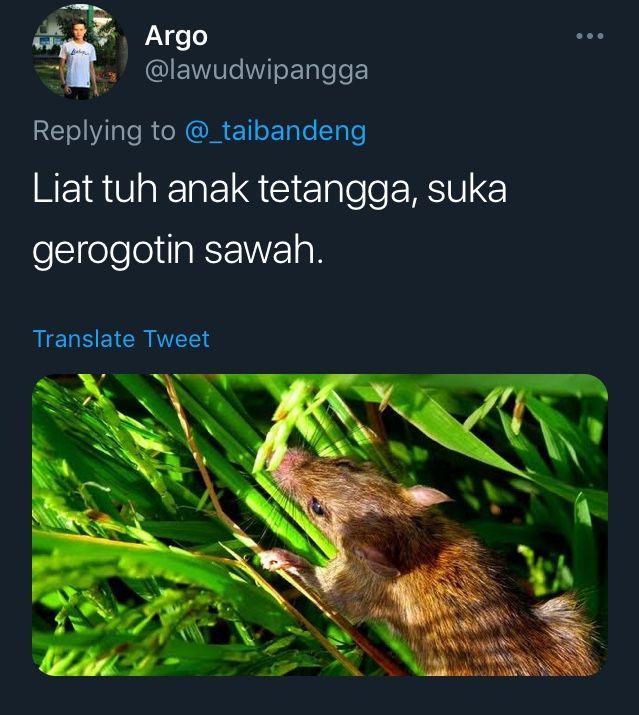The height and width of the screenshot is (715, 639).
Task: Click the word 'anak' in the tweet
Action: coord(208,188)
